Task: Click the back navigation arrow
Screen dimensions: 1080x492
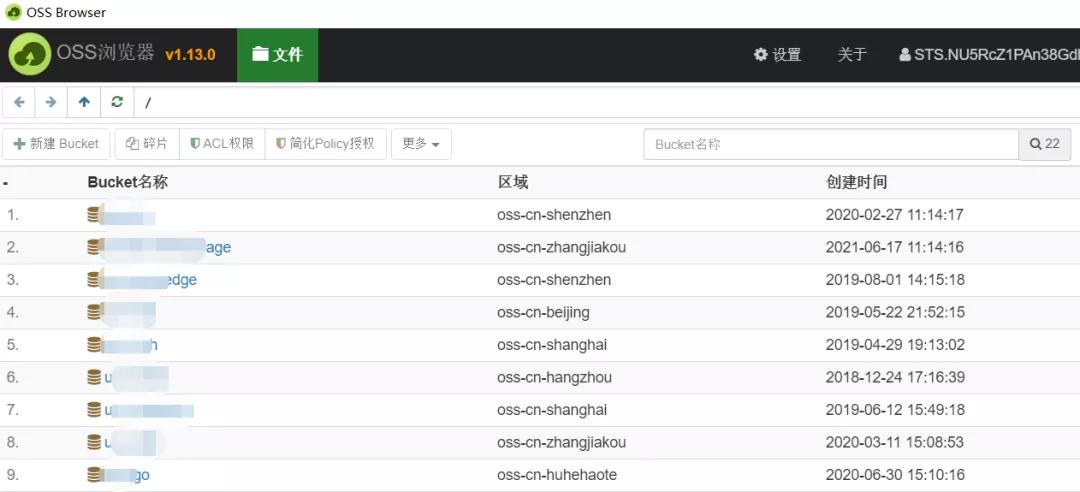Action: pyautogui.click(x=19, y=102)
